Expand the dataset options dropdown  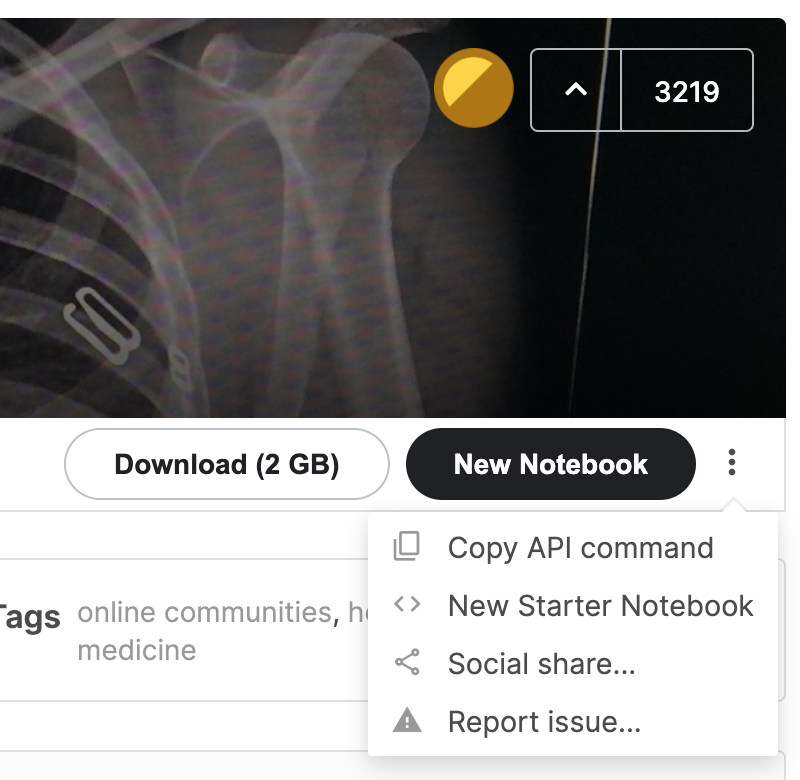(x=732, y=463)
